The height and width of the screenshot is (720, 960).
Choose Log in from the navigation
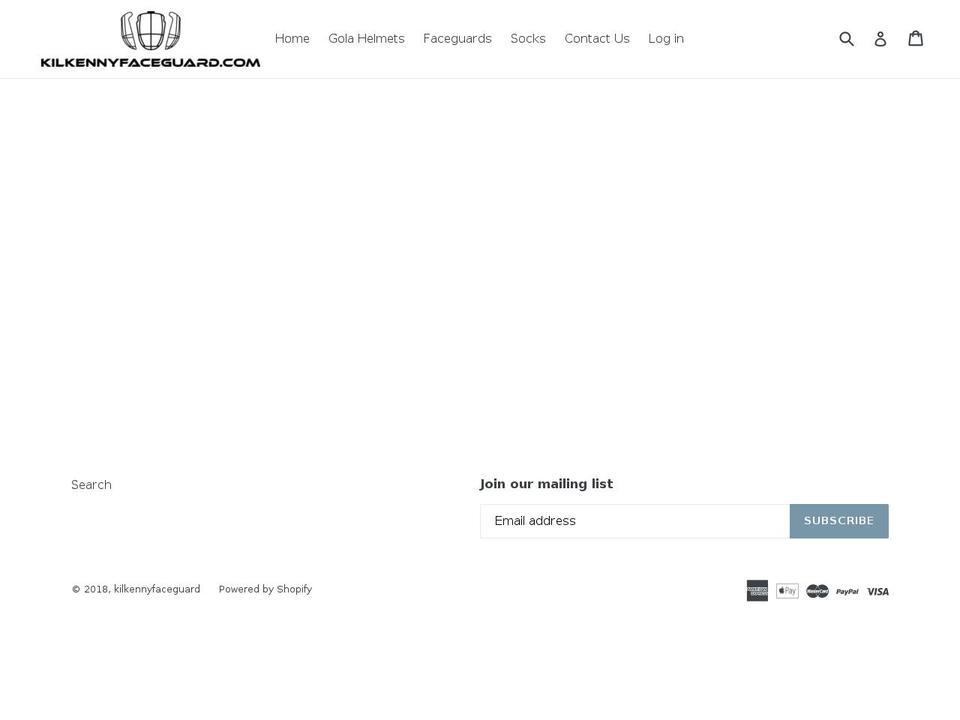coord(666,39)
